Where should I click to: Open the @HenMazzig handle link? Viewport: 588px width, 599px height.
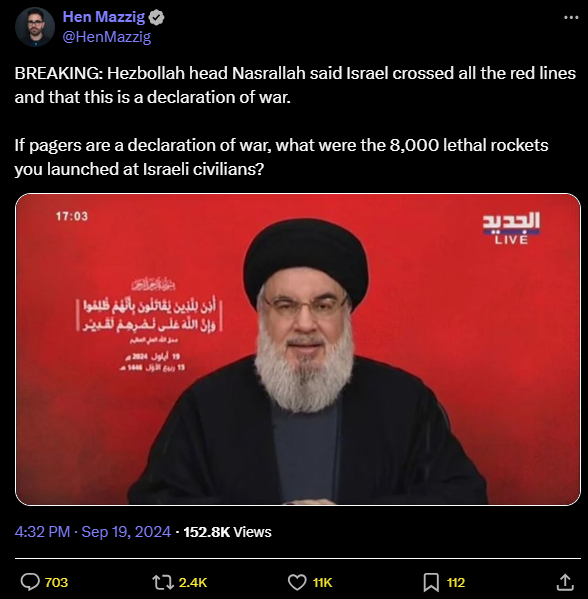[x=107, y=37]
